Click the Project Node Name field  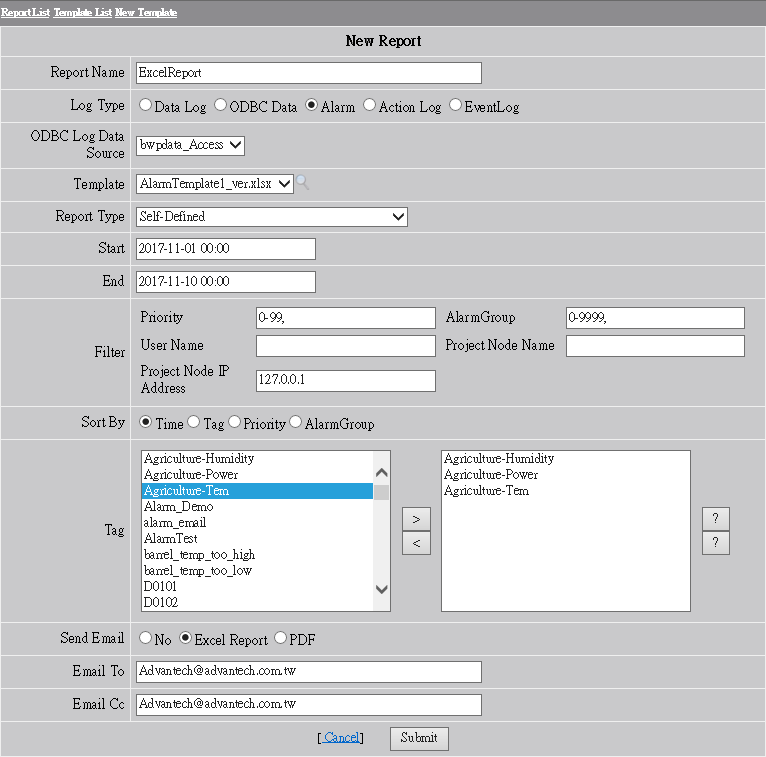coord(655,346)
